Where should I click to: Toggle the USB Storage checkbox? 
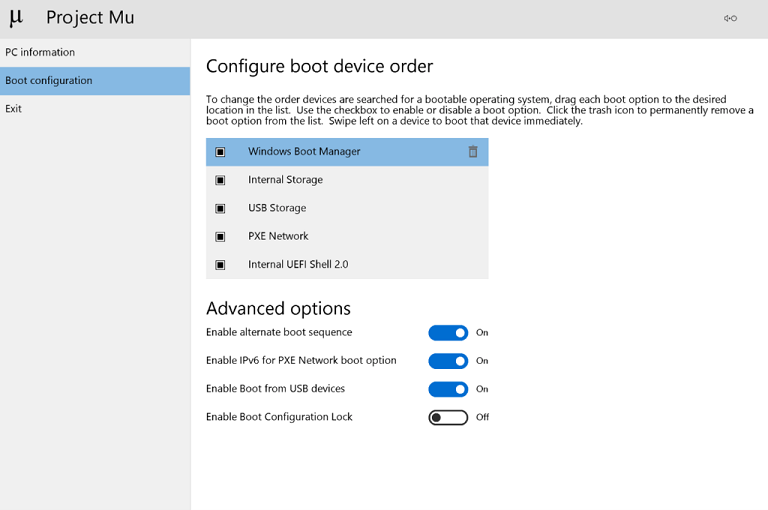221,208
